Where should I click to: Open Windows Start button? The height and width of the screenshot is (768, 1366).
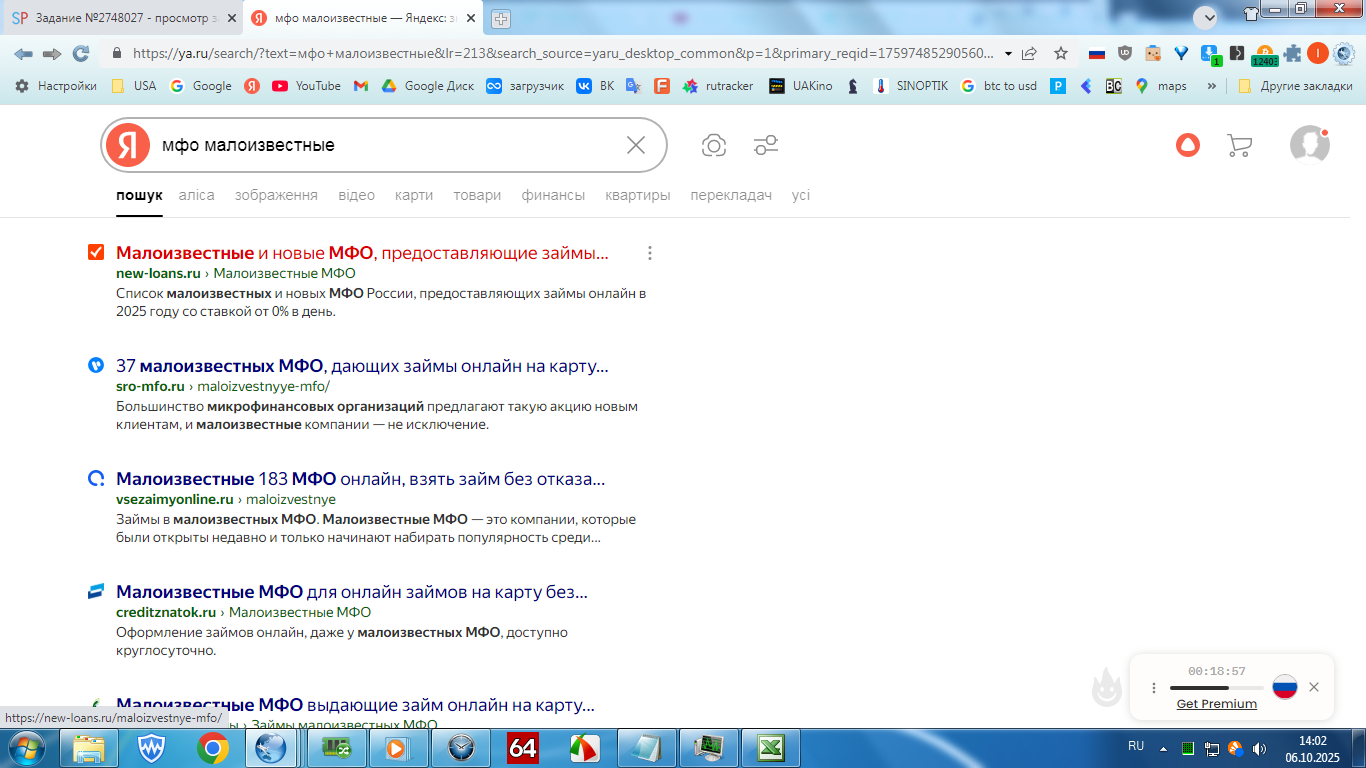coord(25,748)
